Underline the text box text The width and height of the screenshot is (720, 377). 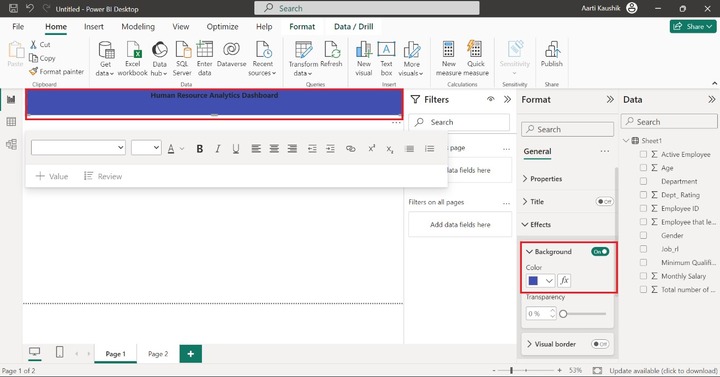click(x=236, y=148)
